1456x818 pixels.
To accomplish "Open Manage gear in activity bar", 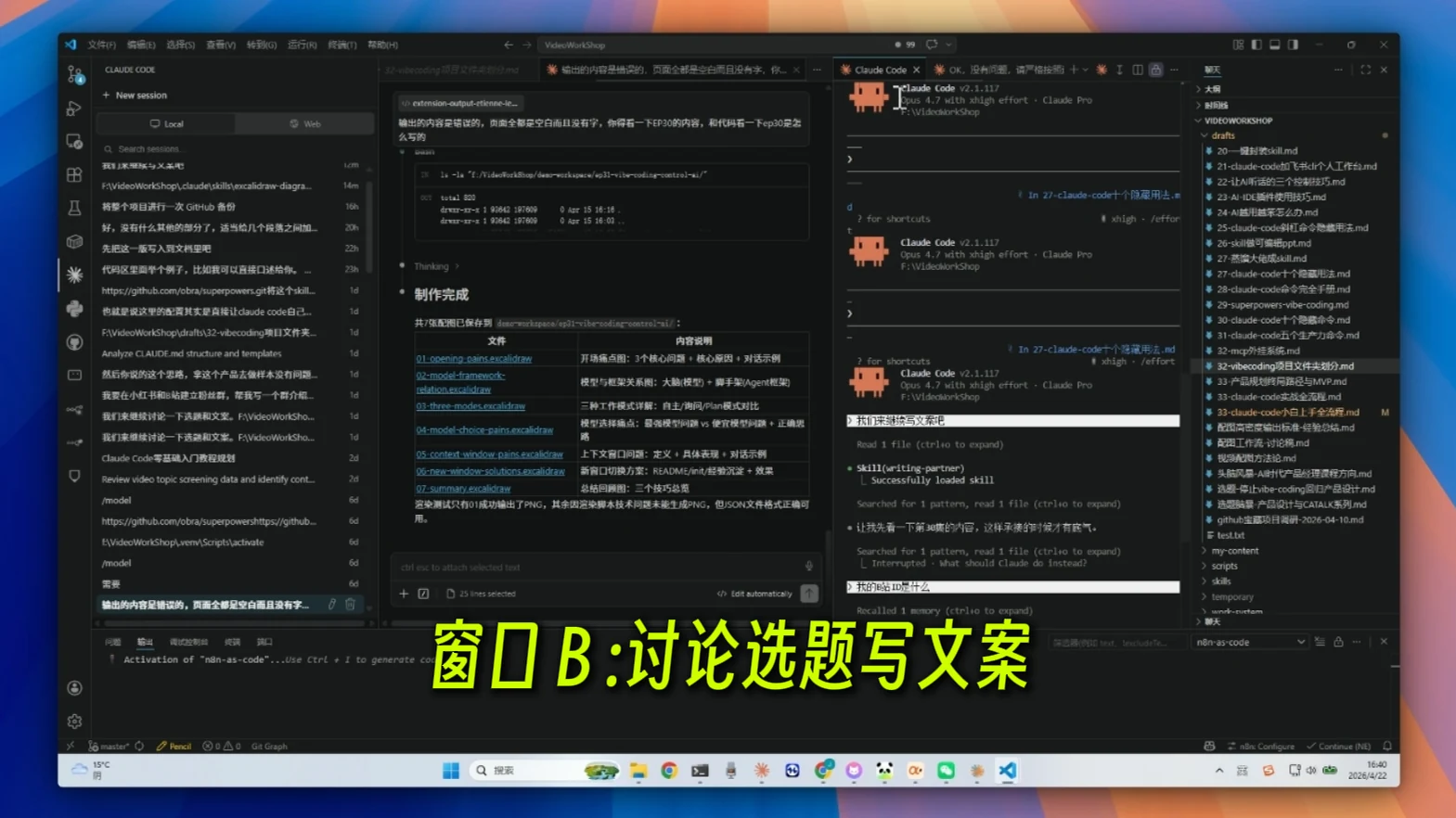I will pyautogui.click(x=75, y=722).
